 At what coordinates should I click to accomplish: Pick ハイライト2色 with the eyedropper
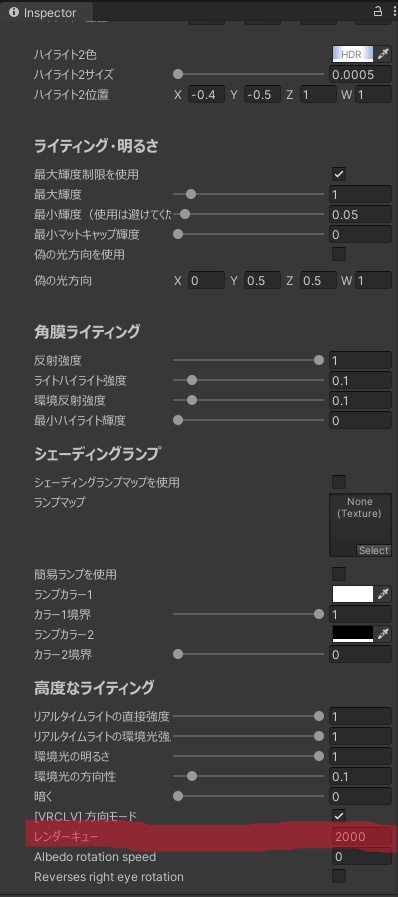point(383,54)
